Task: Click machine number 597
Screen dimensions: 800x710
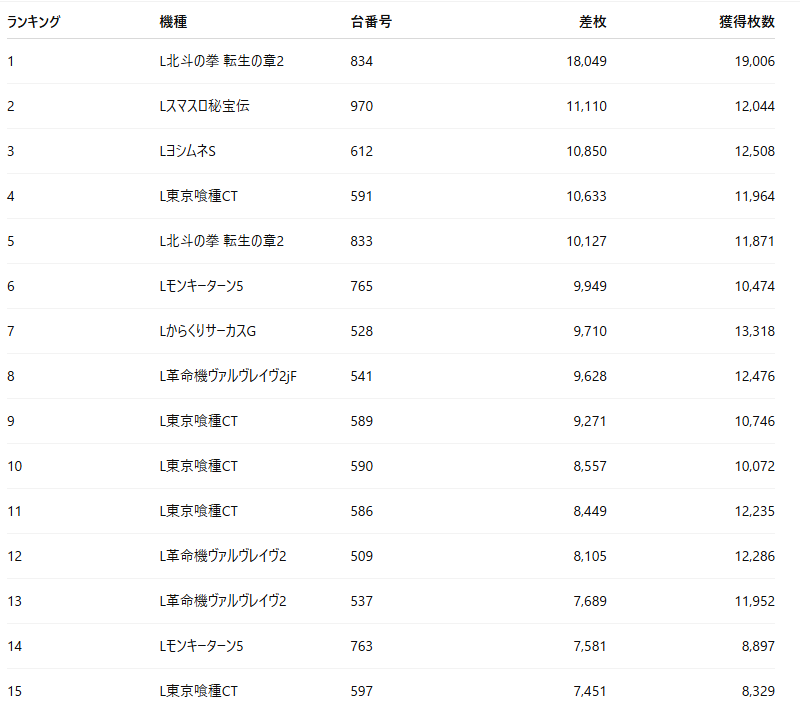Action: tap(362, 691)
